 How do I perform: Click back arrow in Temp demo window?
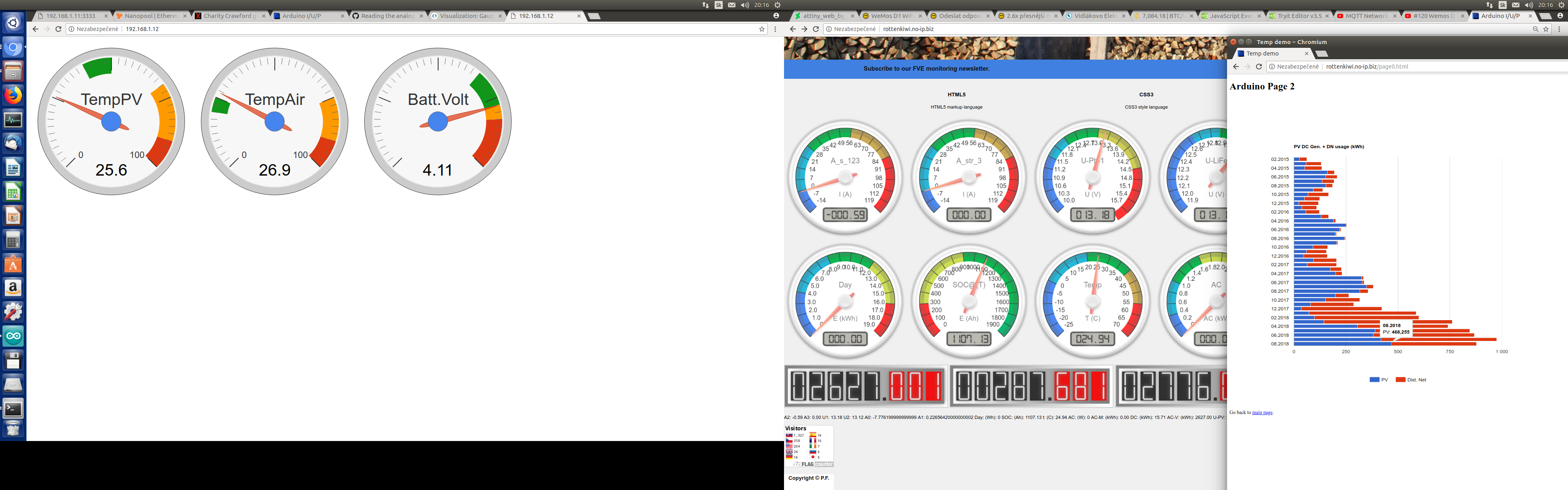click(x=1236, y=66)
